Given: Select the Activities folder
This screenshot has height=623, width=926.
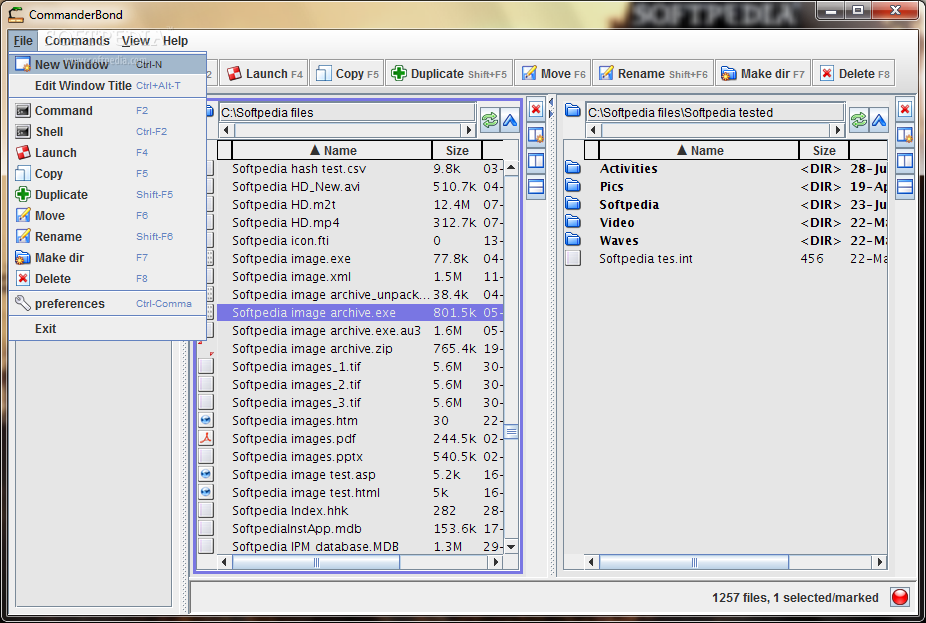Looking at the screenshot, I should pyautogui.click(x=725, y=168).
